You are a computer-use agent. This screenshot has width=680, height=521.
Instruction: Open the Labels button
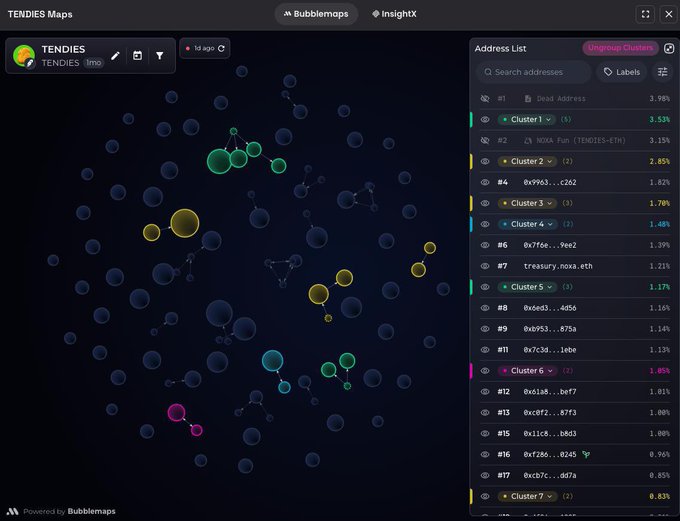(621, 72)
